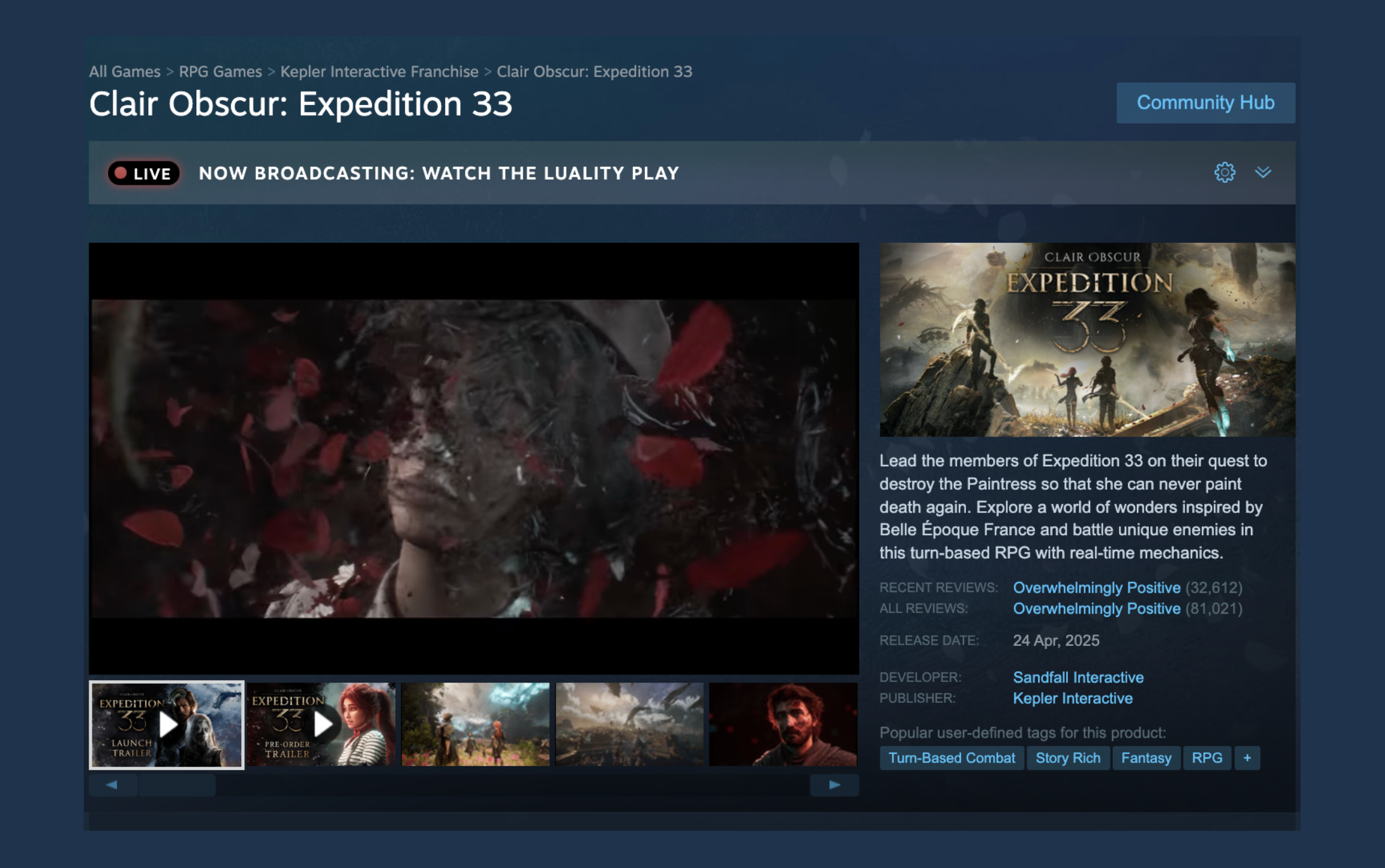
Task: Select the bearded man screenshot thumbnail
Action: click(782, 724)
